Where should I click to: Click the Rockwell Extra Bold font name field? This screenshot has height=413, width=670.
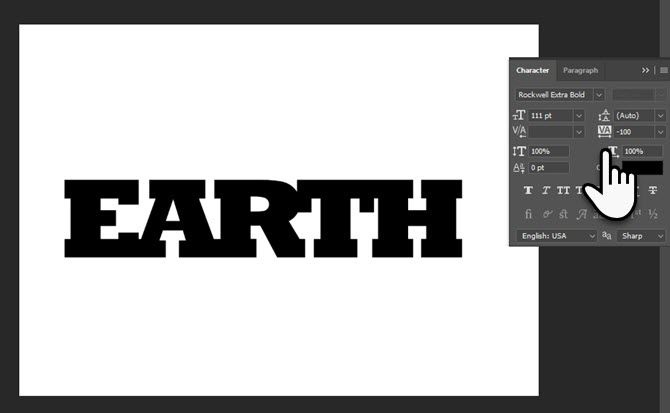[x=554, y=95]
